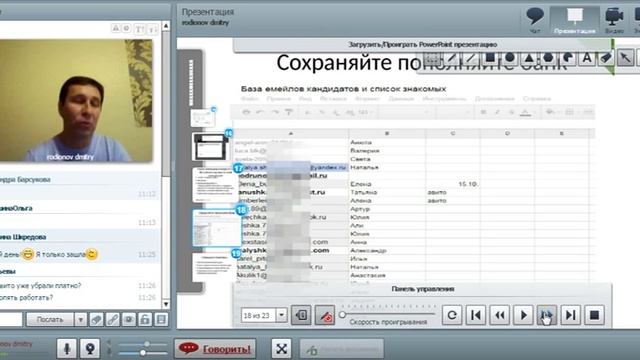This screenshot has height=360, width=640.
Task: Switch to the Видео tab
Action: point(614,20)
